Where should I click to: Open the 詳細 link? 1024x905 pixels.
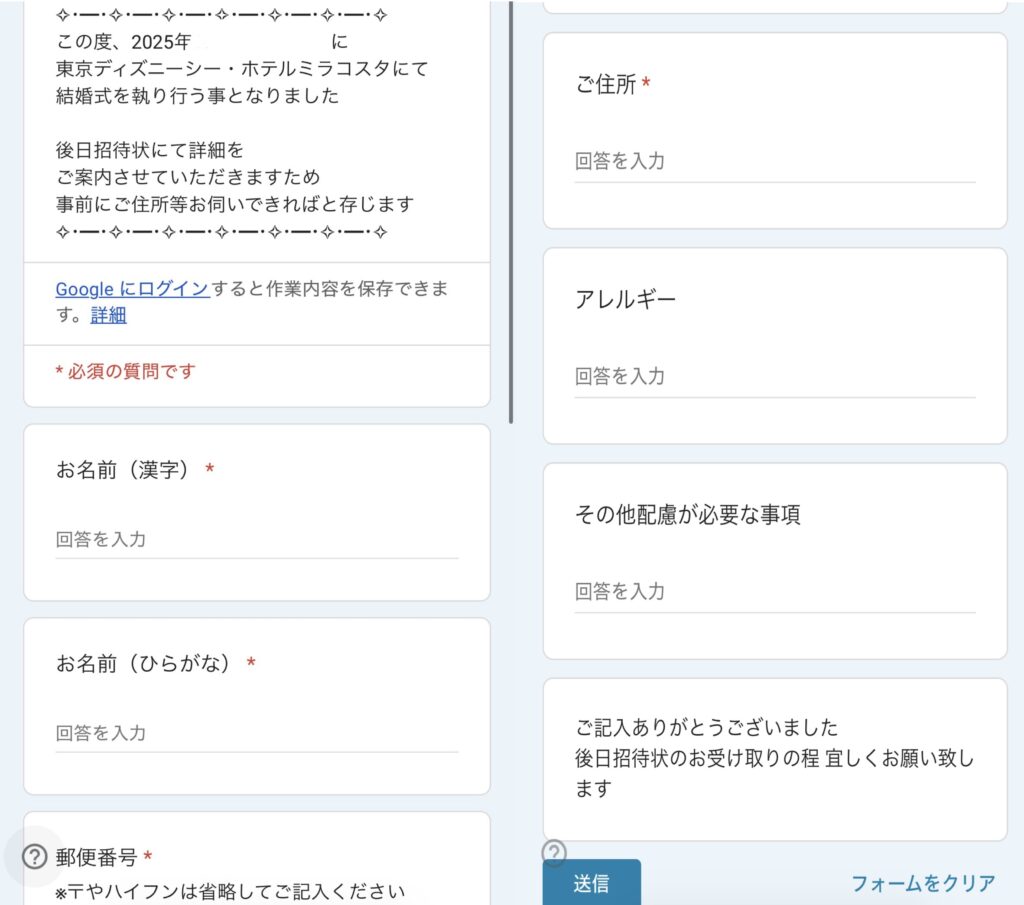pos(108,315)
